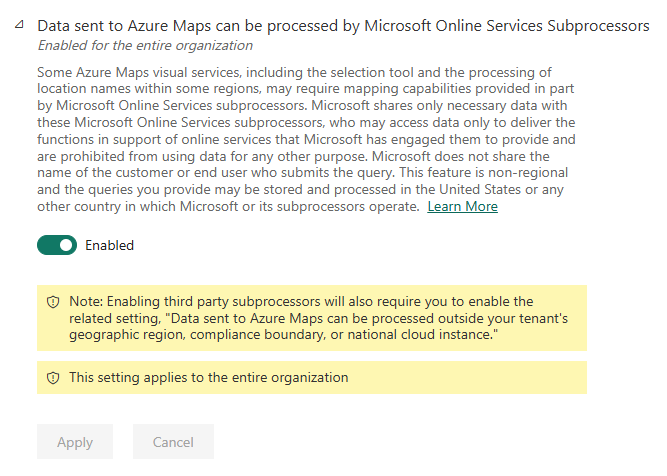The image size is (667, 476).
Task: Click shield icon beside 'This setting applies' note
Action: click(x=53, y=378)
